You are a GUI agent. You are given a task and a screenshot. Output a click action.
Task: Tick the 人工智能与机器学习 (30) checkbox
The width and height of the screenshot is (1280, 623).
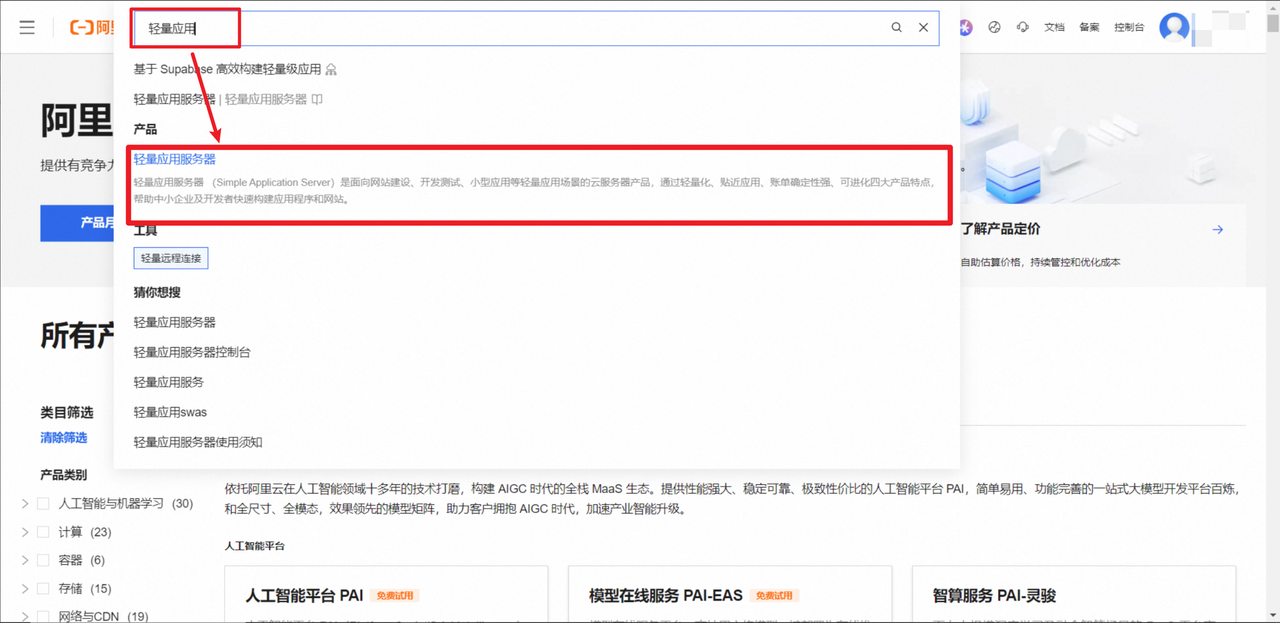coord(43,504)
